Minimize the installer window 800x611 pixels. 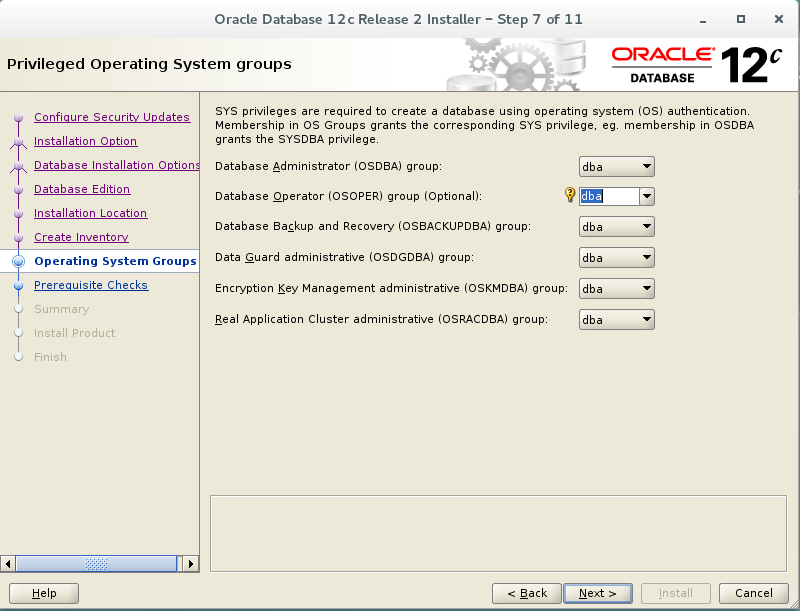(703, 20)
